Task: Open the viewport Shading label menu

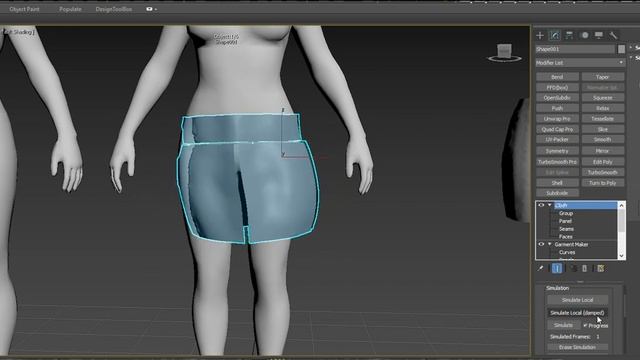Action: pyautogui.click(x=19, y=32)
